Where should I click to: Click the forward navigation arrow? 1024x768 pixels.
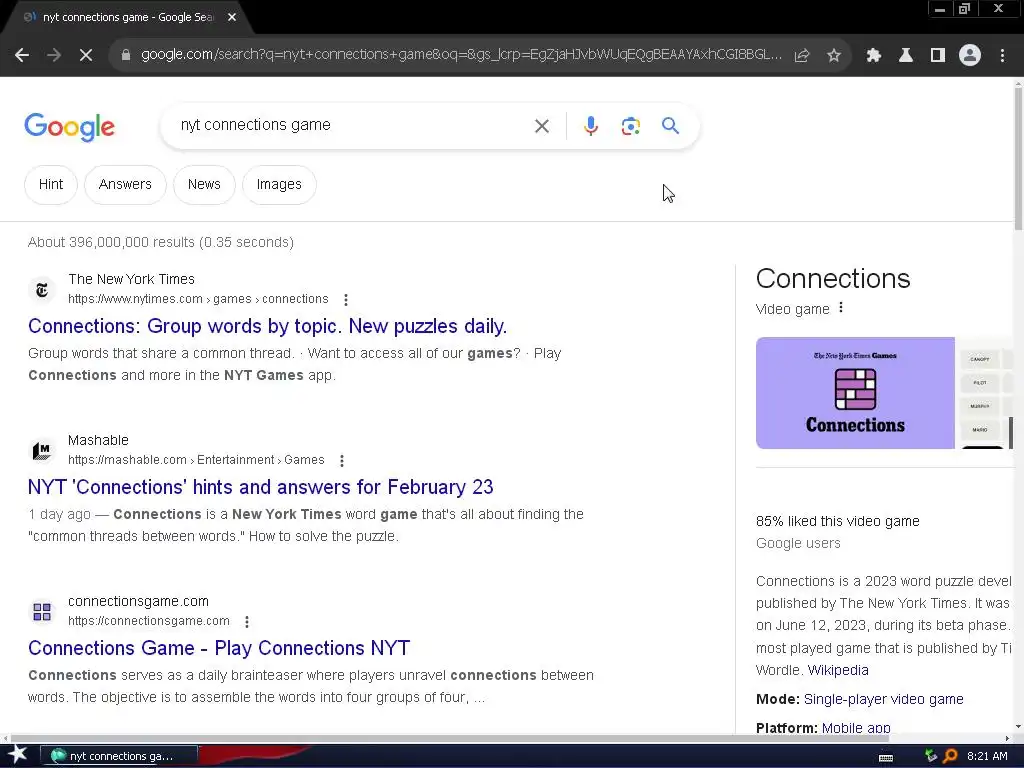(54, 56)
